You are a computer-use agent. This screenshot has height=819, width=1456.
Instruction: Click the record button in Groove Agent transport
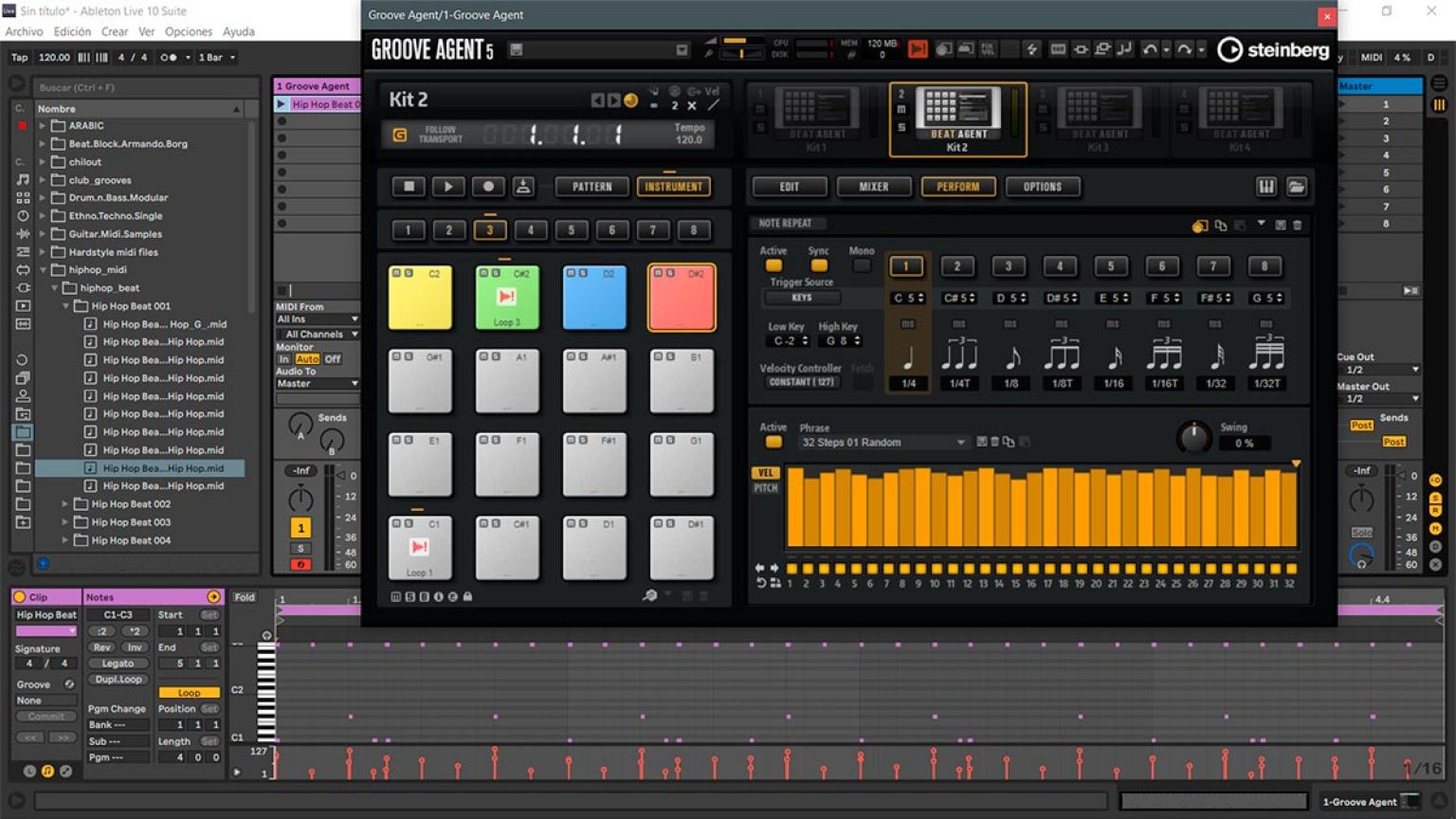pos(488,187)
